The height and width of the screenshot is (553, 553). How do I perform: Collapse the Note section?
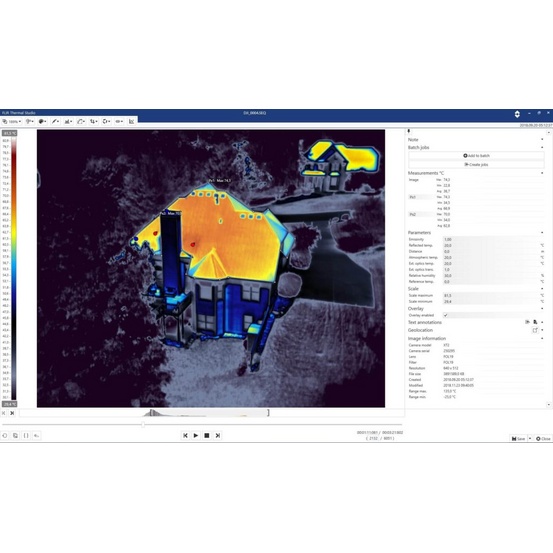(542, 140)
